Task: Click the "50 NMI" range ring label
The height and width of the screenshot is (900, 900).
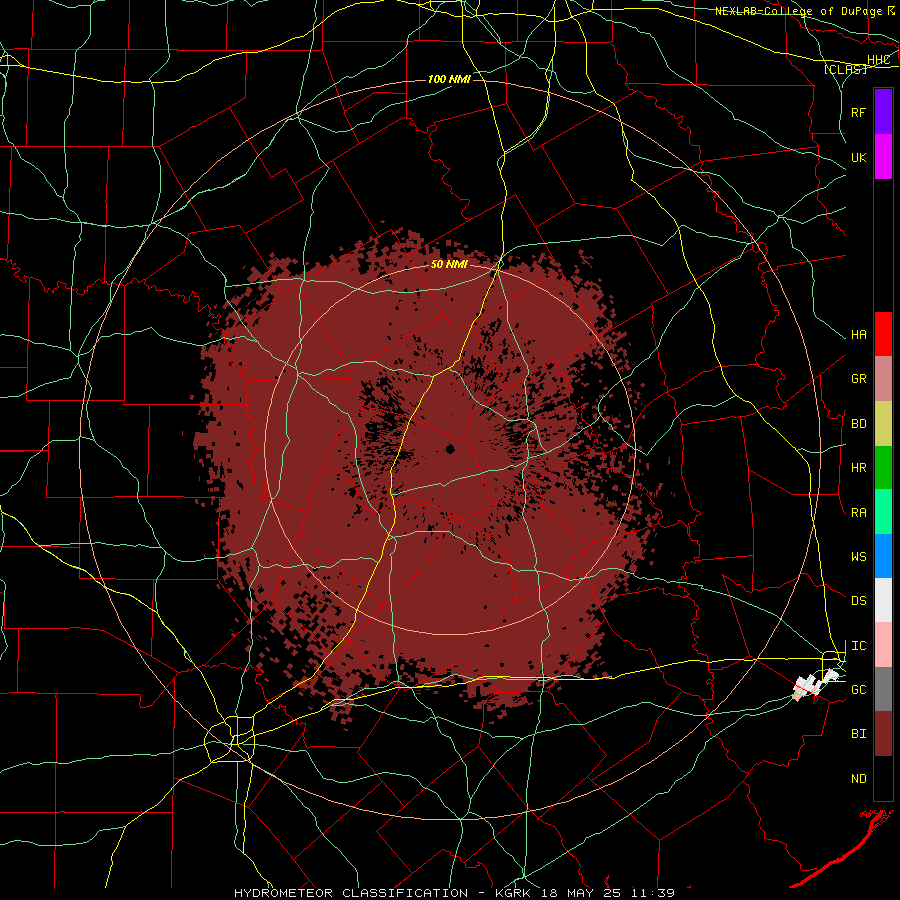Action: coord(449,265)
